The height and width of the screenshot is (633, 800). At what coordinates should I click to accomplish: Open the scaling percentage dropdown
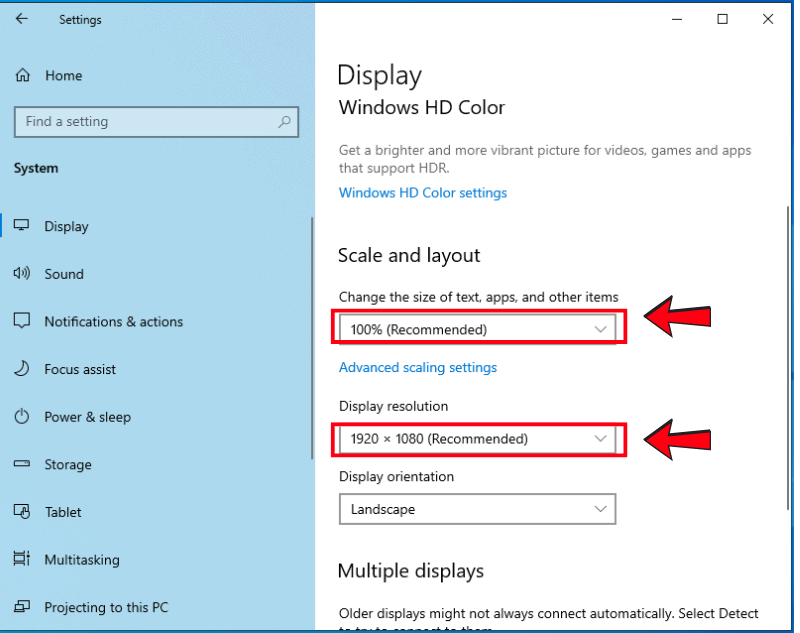pos(477,329)
